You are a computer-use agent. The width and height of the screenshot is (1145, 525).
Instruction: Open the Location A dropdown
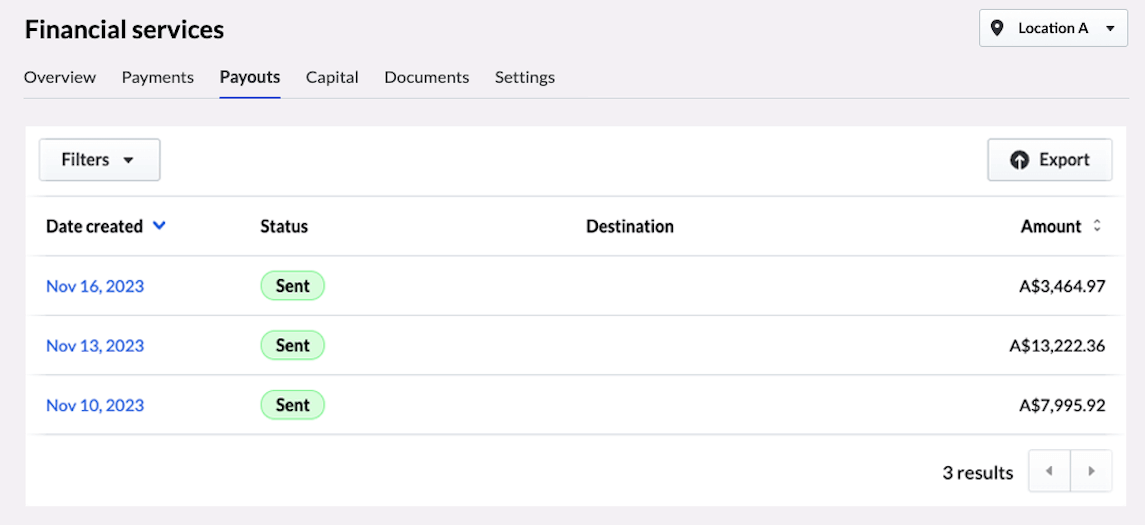click(x=1053, y=28)
